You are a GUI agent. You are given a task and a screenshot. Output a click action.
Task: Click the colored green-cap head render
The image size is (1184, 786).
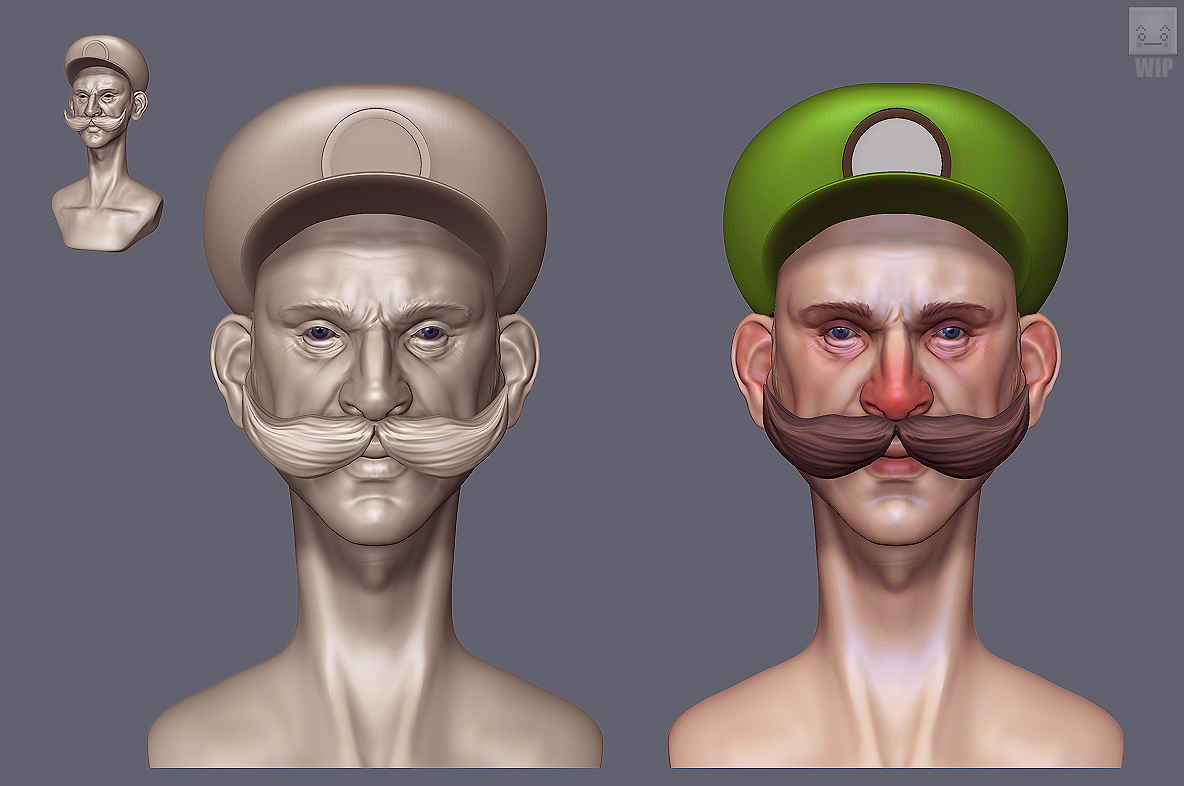click(x=896, y=426)
